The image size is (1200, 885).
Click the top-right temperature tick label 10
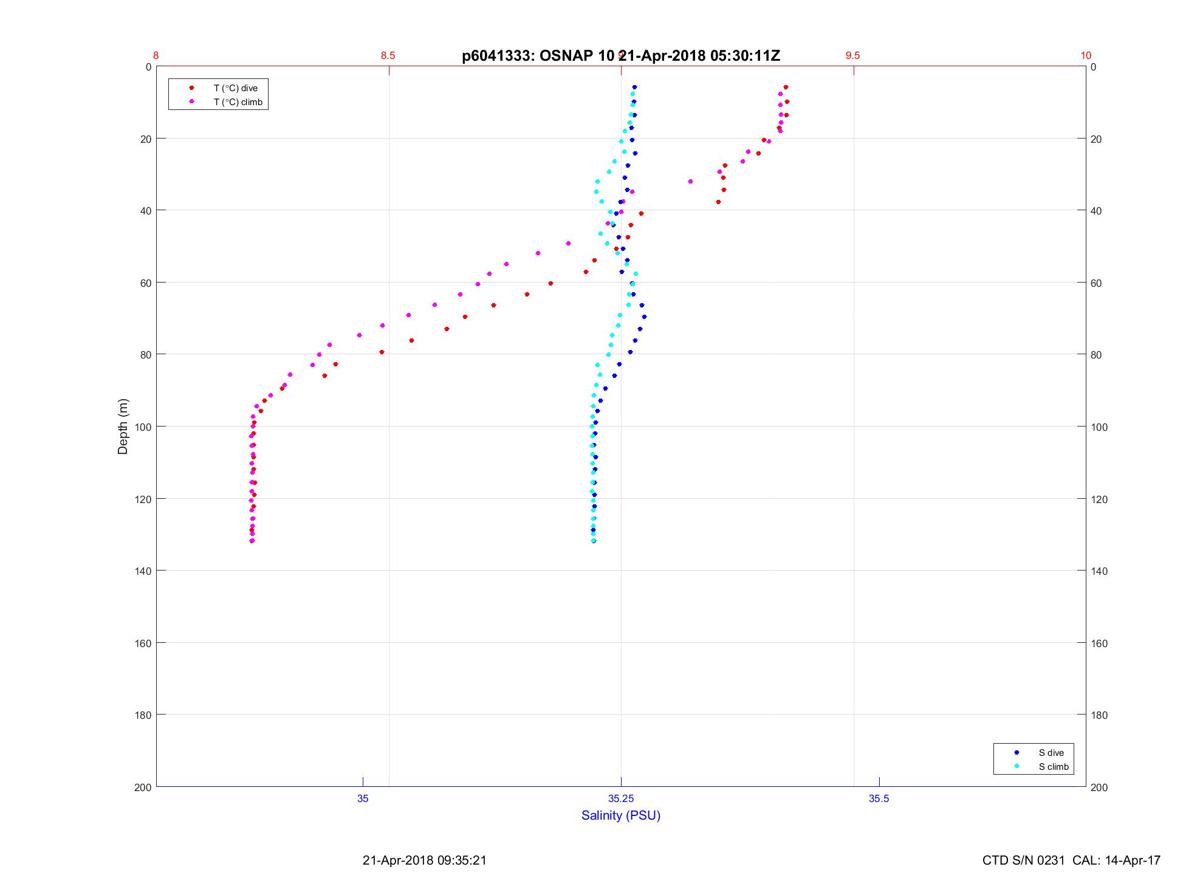1086,55
